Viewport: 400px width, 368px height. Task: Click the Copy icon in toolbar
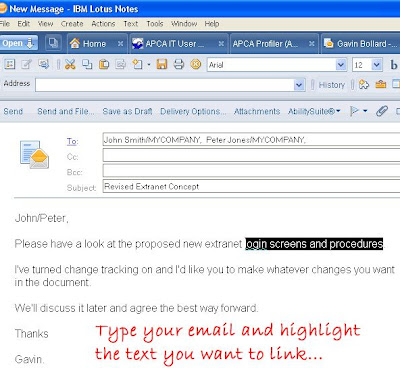point(87,64)
